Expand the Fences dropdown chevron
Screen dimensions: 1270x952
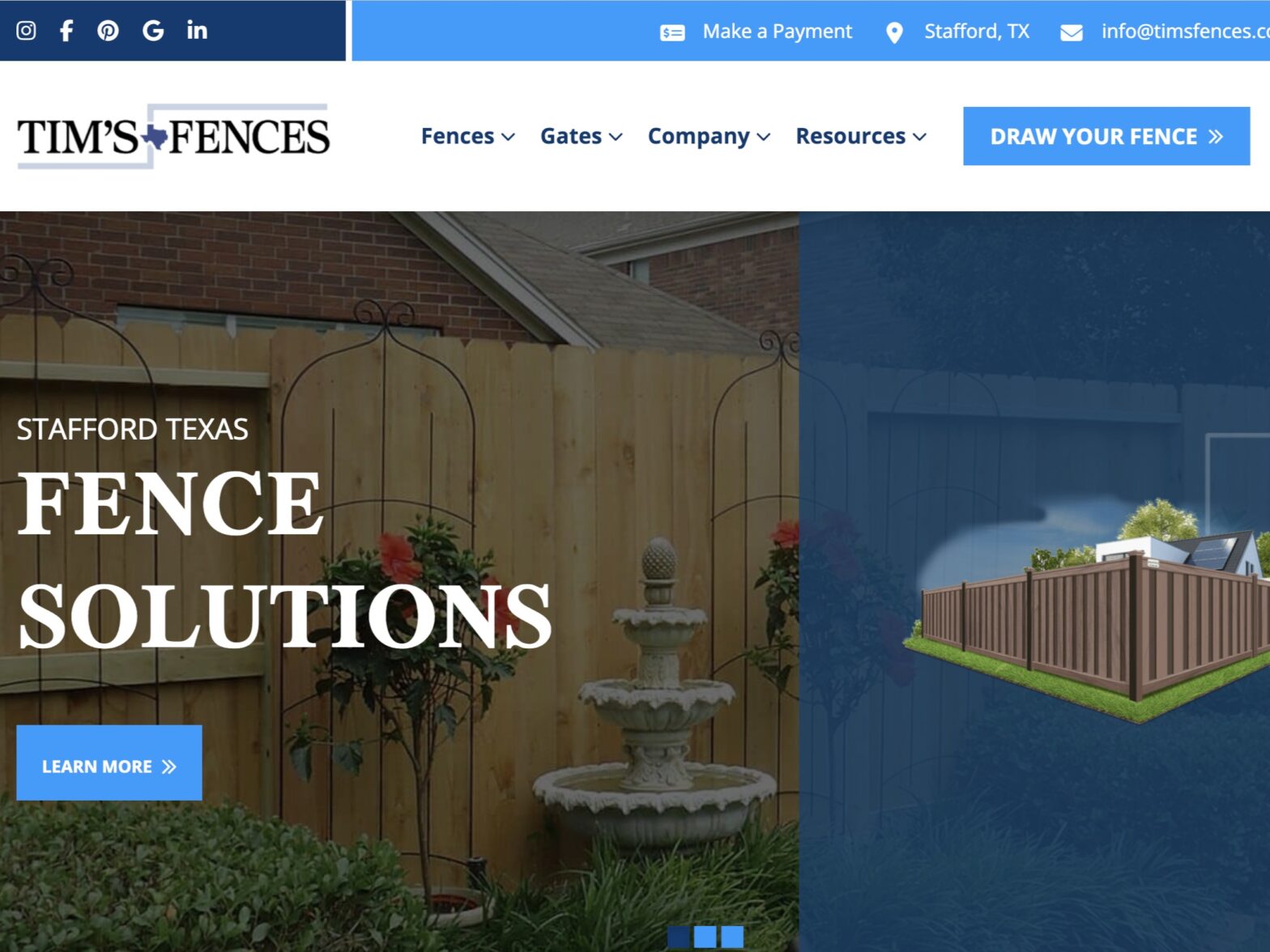[x=508, y=137]
